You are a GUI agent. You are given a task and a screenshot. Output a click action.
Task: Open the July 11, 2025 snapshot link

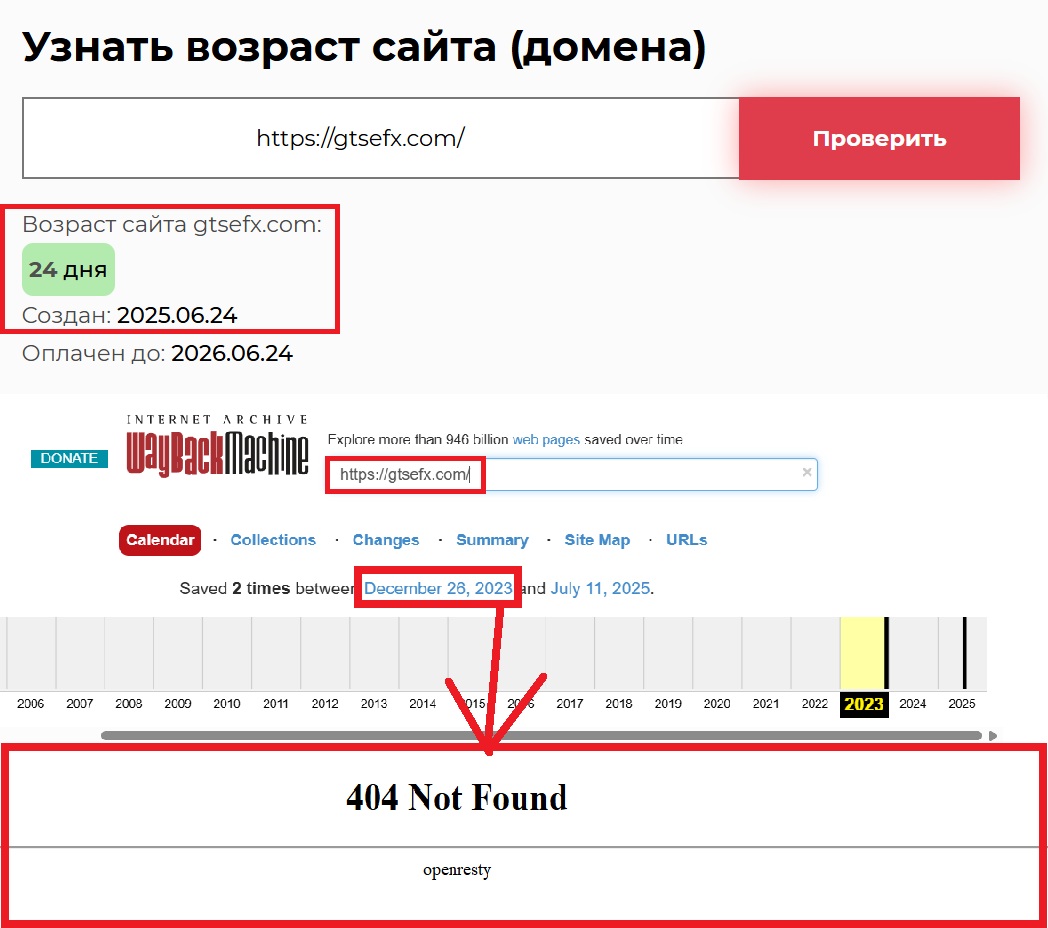click(x=600, y=589)
